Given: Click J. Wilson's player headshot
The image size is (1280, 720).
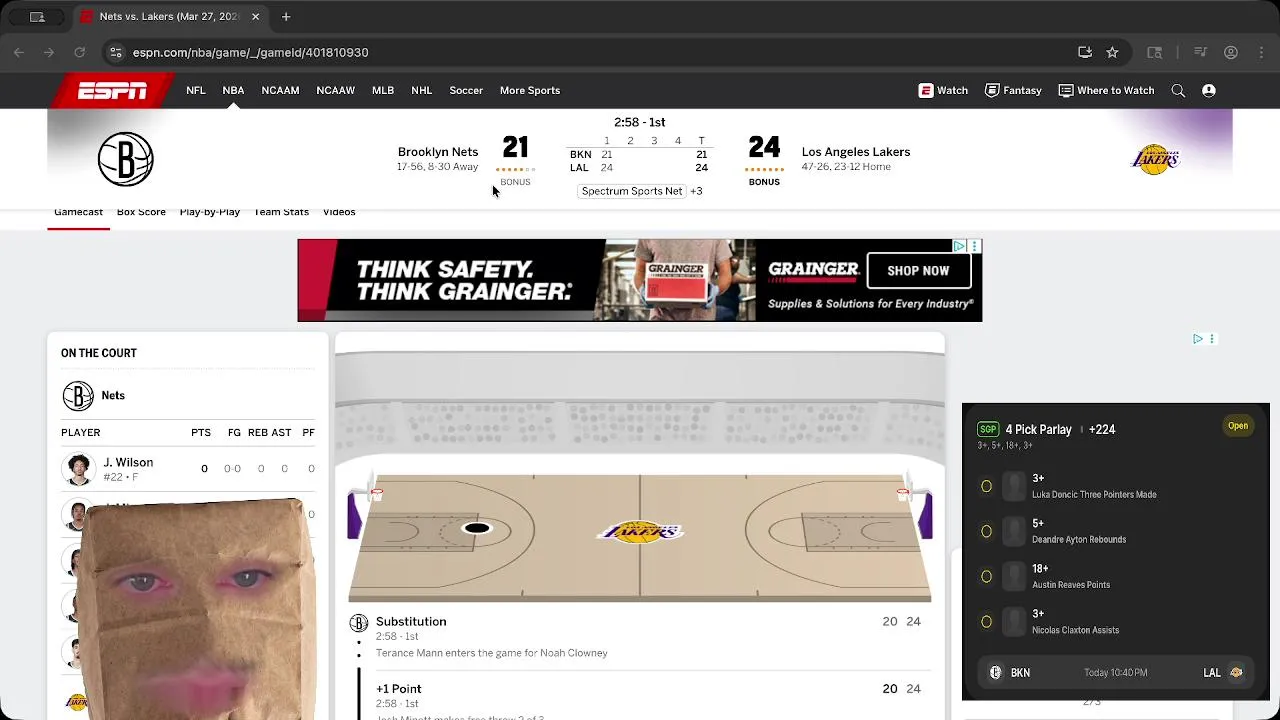Looking at the screenshot, I should point(78,469).
